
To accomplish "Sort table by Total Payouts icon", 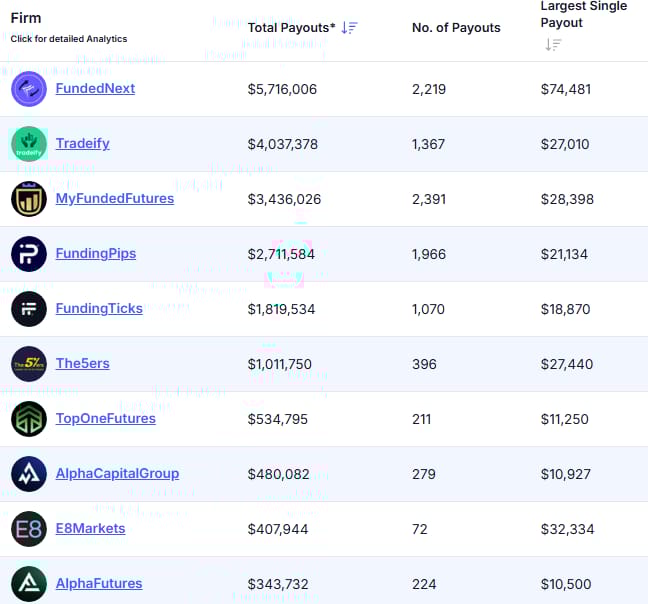I will click(349, 28).
